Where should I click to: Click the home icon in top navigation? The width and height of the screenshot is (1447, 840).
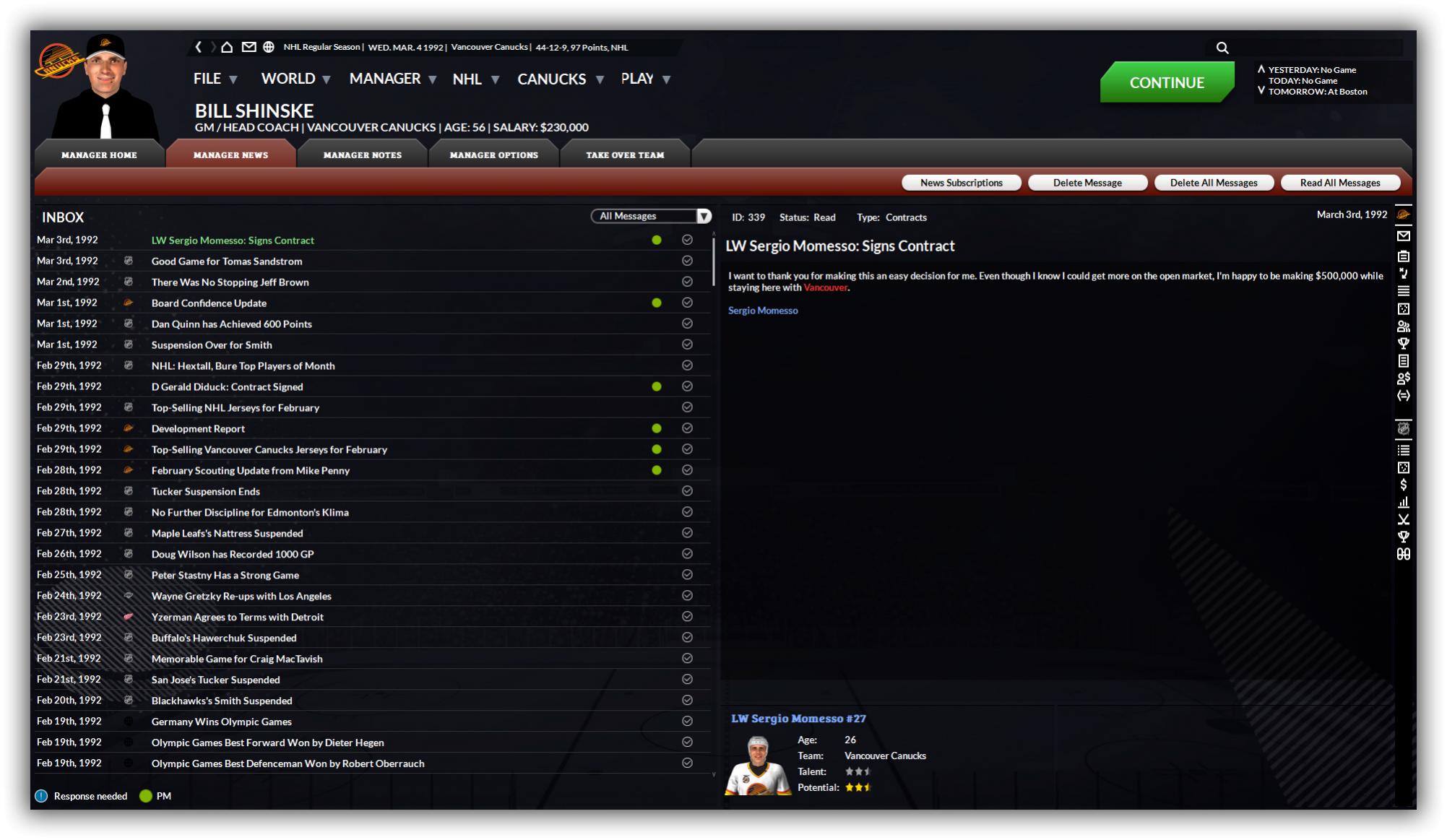tap(227, 47)
